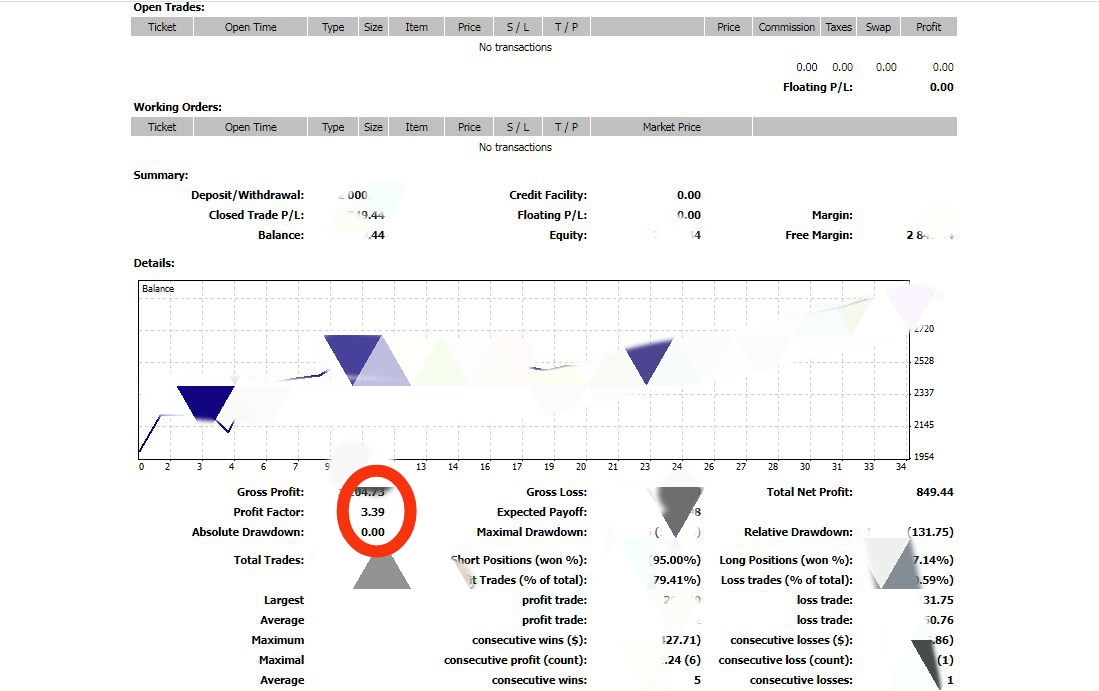The image size is (1099, 691).
Task: Select the Taxes column header
Action: (838, 27)
